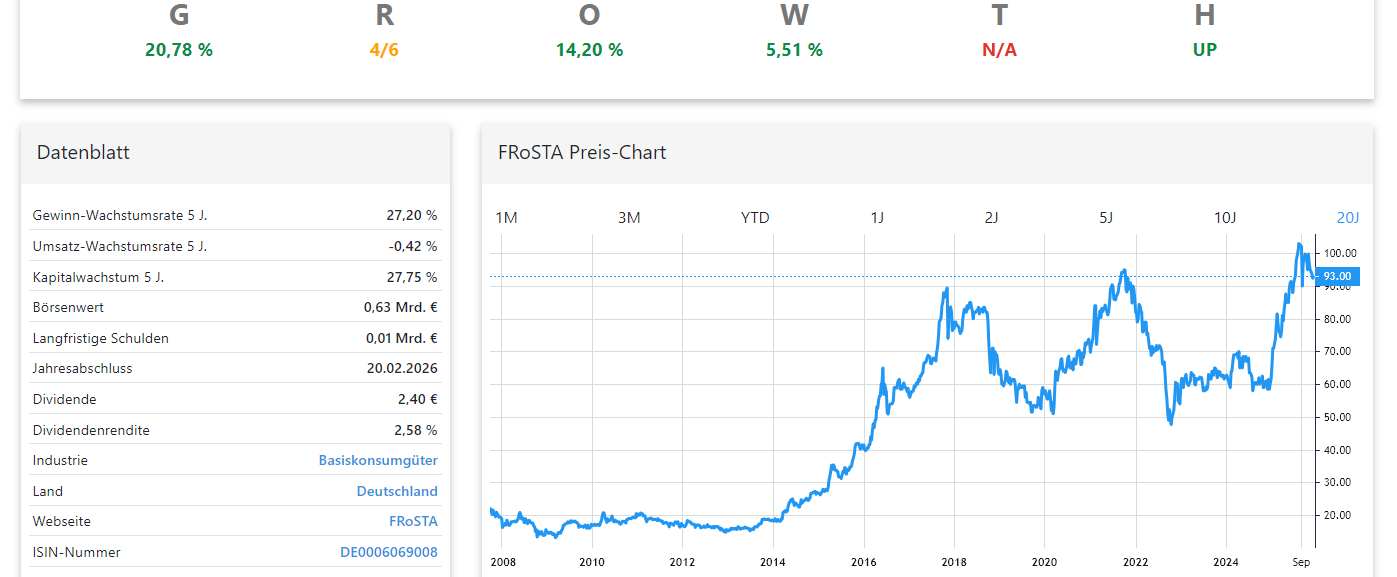1397x577 pixels.
Task: Select the 1J chart range
Action: (878, 216)
